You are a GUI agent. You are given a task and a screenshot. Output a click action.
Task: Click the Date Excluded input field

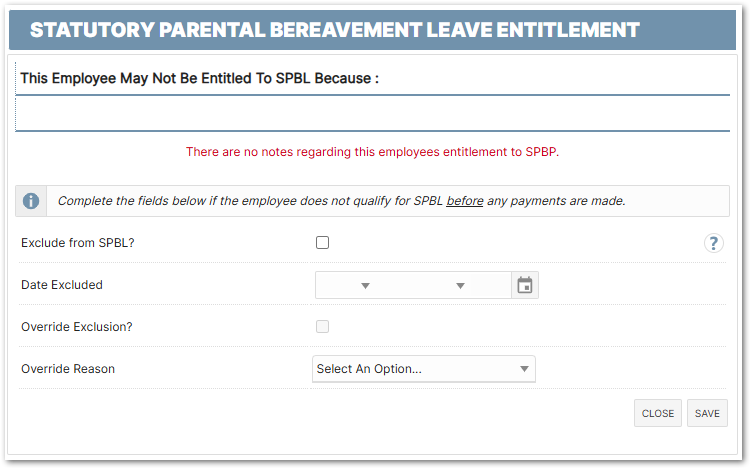pyautogui.click(x=412, y=286)
